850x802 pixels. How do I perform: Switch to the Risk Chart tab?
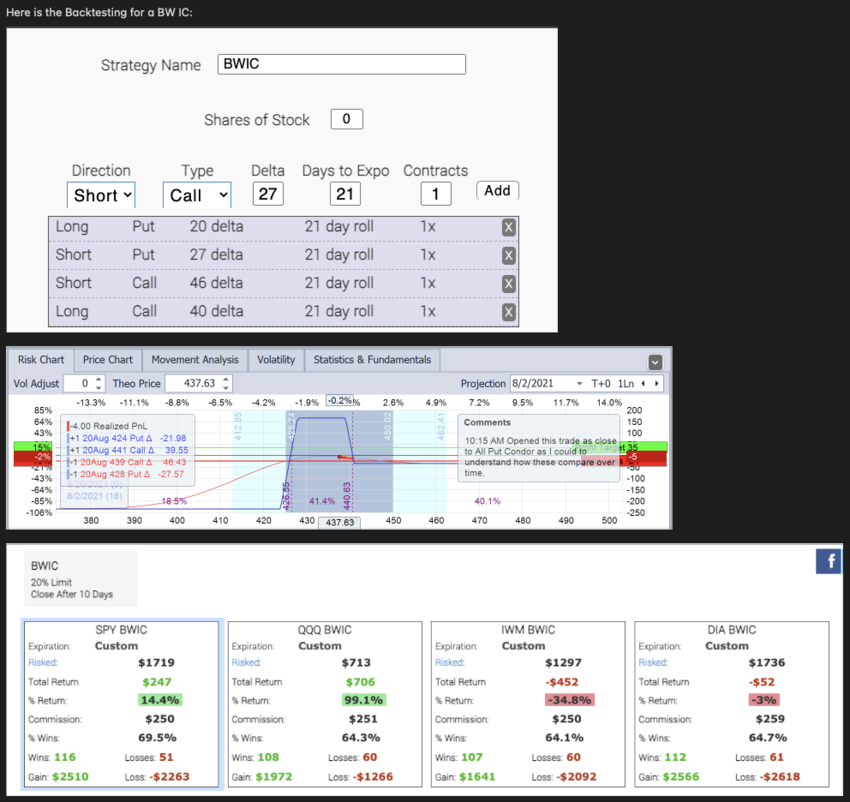coord(41,360)
